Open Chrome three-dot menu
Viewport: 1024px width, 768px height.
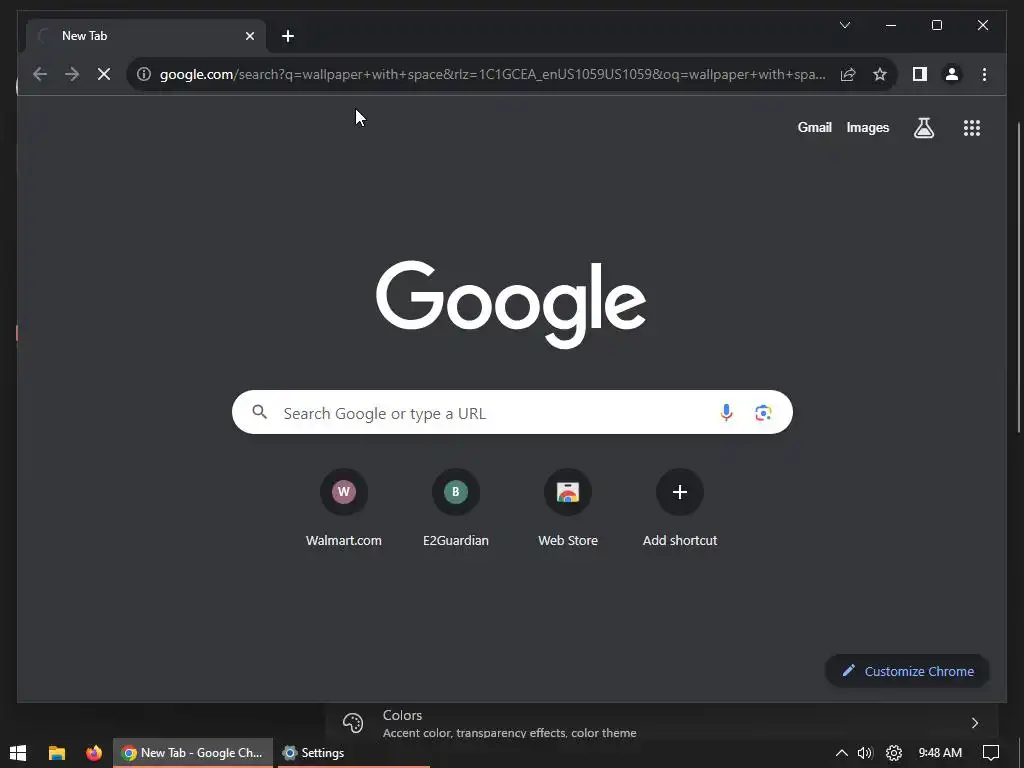(984, 74)
